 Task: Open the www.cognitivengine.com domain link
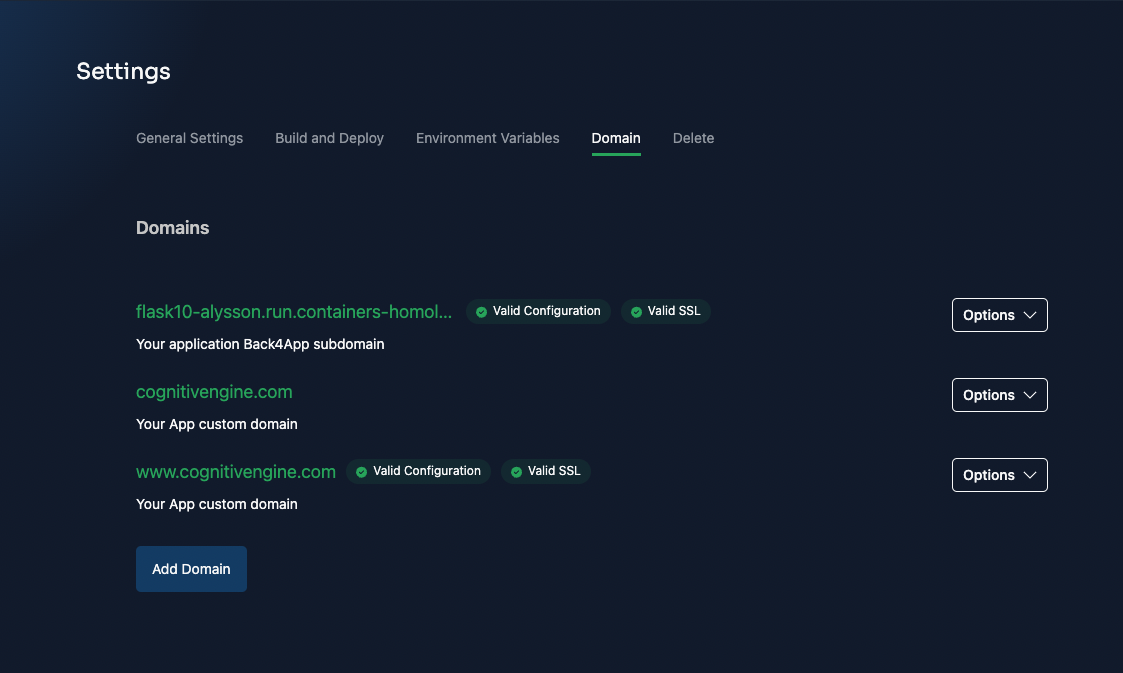(x=236, y=471)
